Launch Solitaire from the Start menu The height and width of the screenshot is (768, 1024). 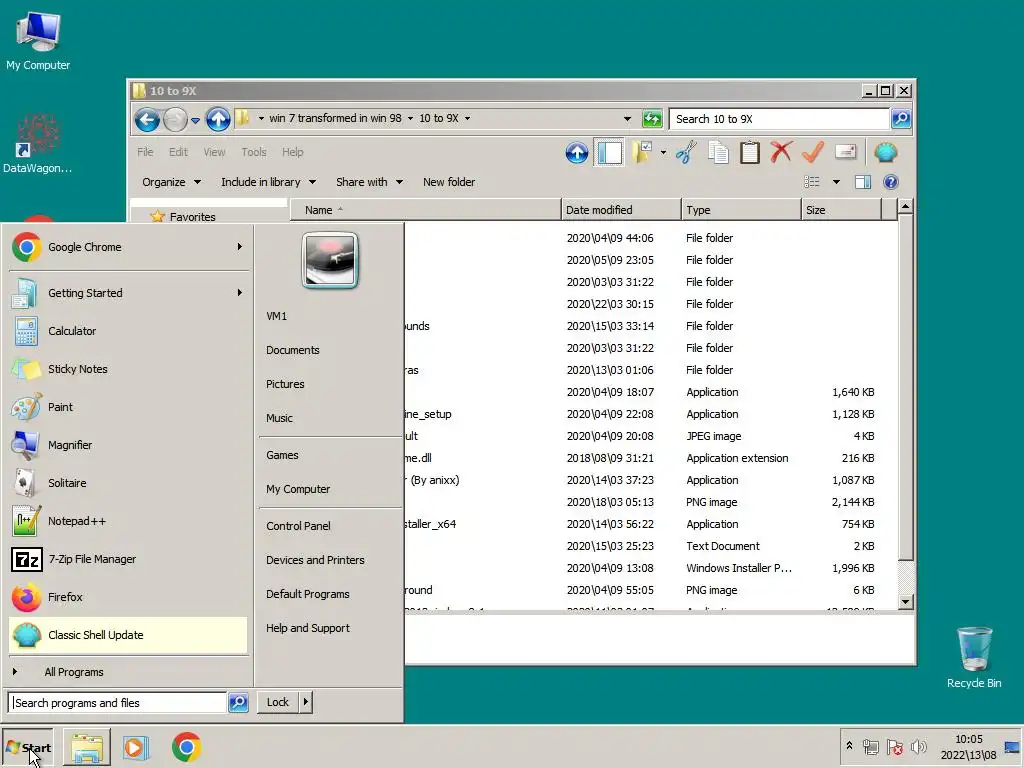(x=129, y=483)
